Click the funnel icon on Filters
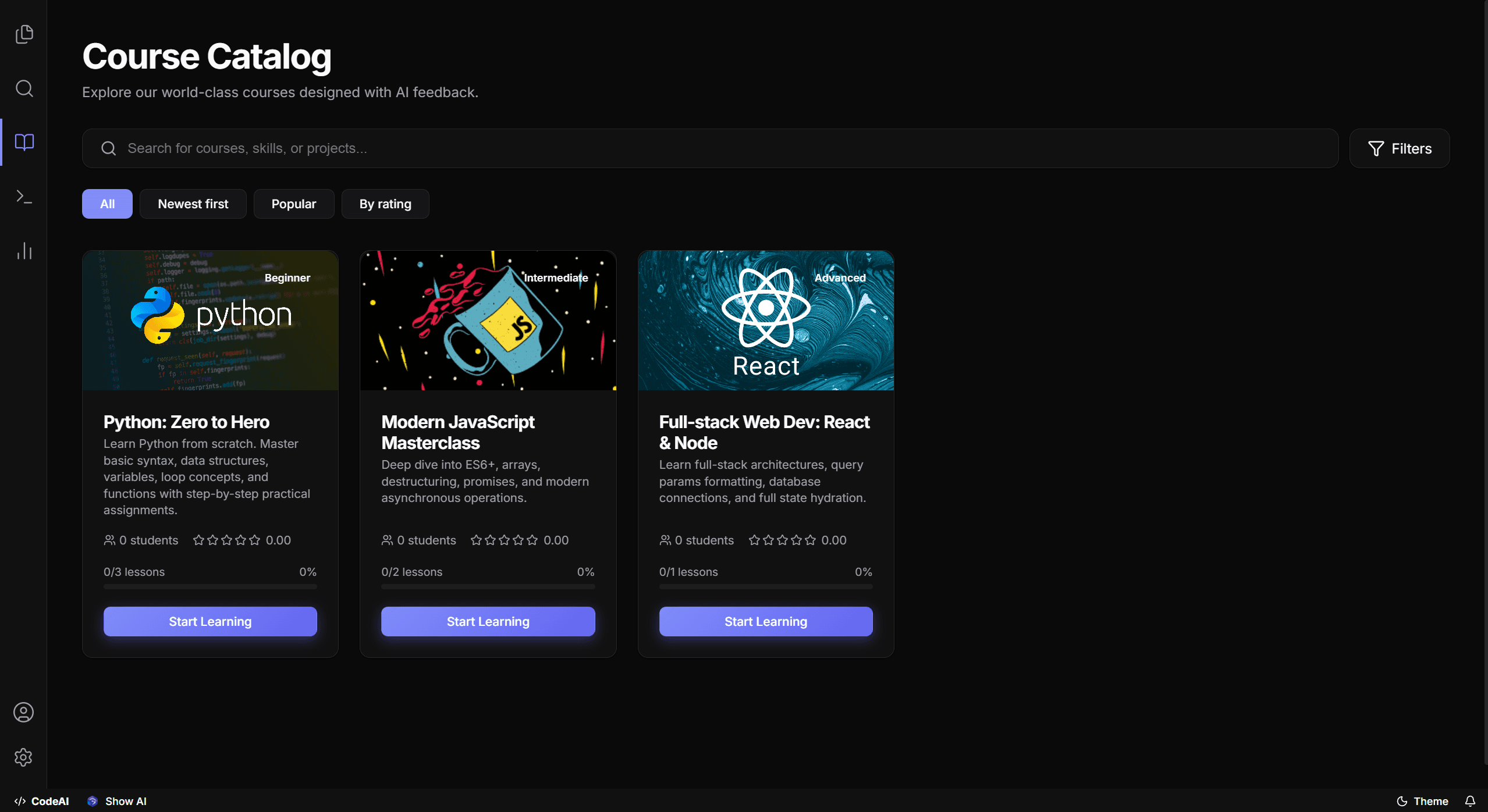The width and height of the screenshot is (1488, 812). (x=1376, y=148)
